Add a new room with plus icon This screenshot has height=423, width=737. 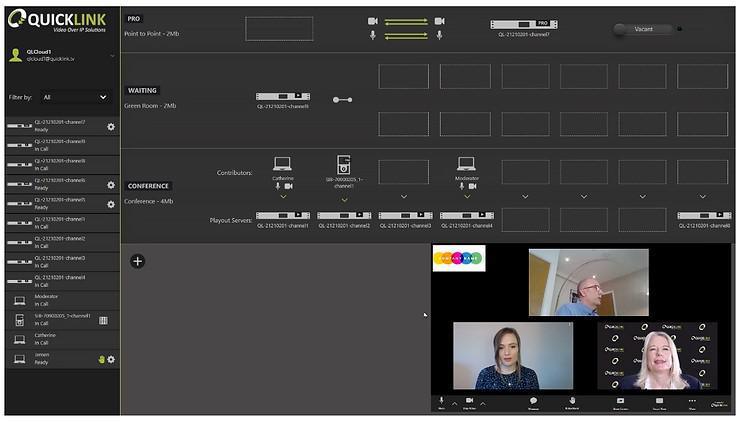tap(138, 261)
